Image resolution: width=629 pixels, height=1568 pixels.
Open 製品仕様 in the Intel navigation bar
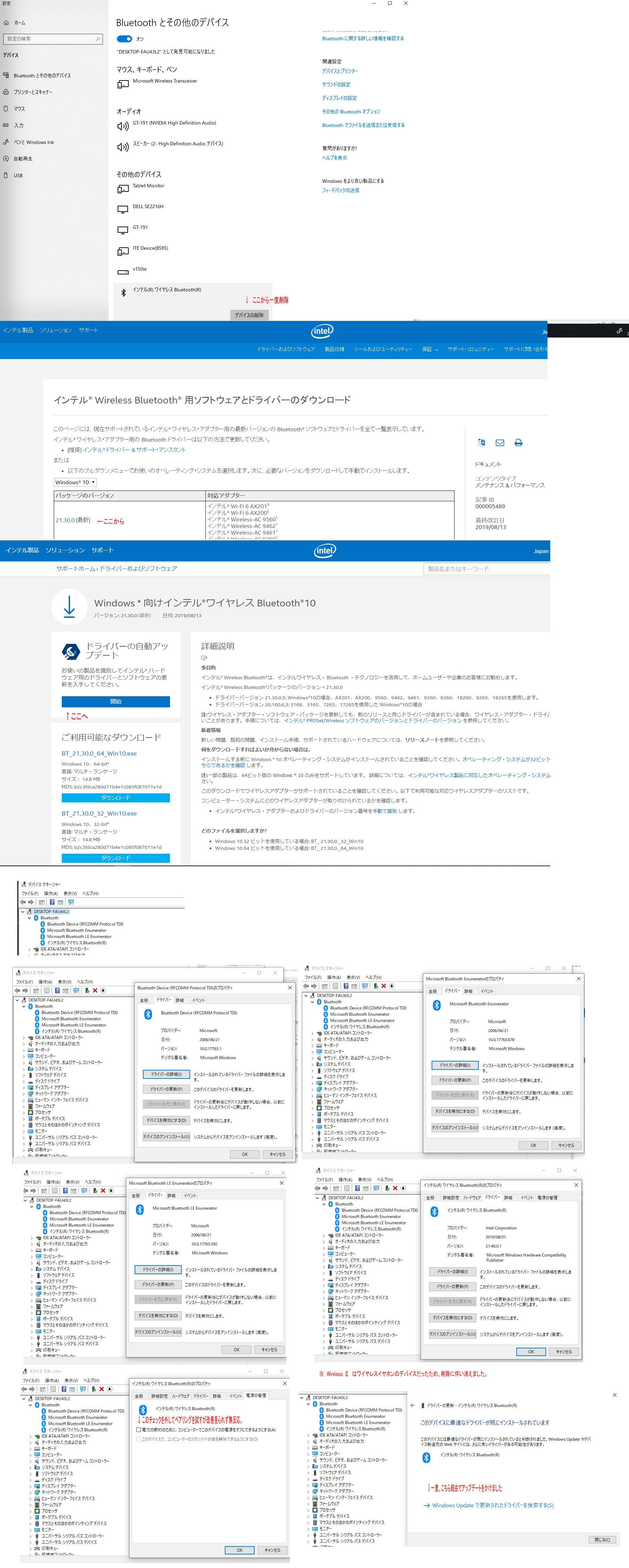coord(334,349)
